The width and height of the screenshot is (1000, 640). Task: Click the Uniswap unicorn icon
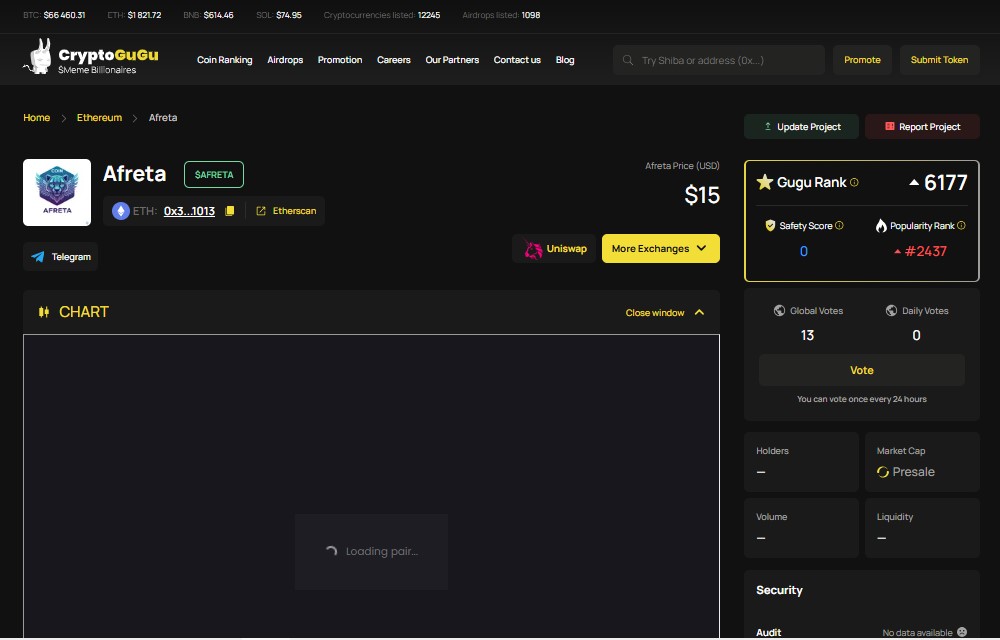533,249
